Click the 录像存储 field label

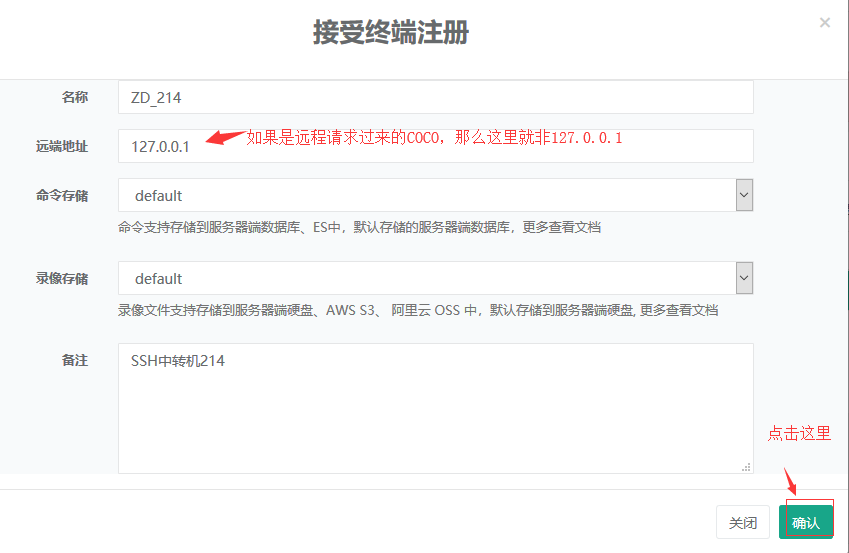click(x=62, y=279)
